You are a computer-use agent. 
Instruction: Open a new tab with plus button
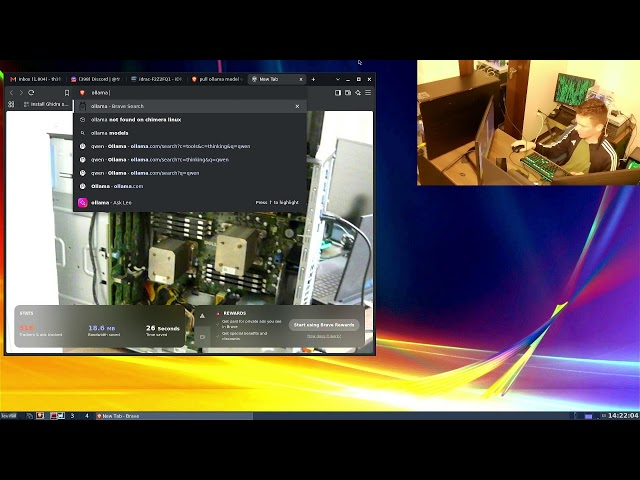pyautogui.click(x=313, y=79)
